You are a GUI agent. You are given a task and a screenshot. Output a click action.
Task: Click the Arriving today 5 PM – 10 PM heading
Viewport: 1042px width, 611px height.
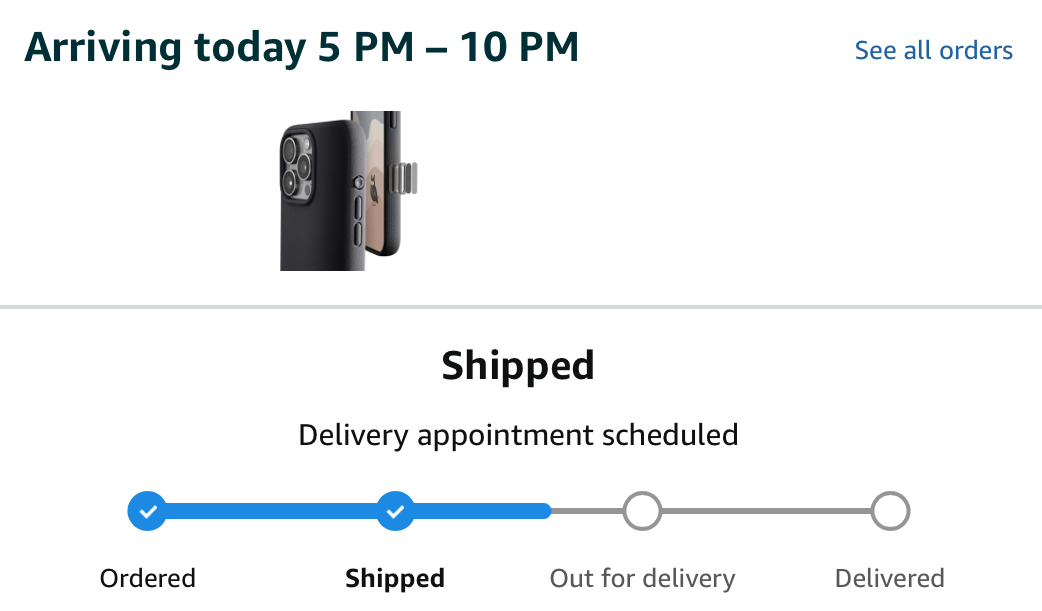[x=302, y=48]
